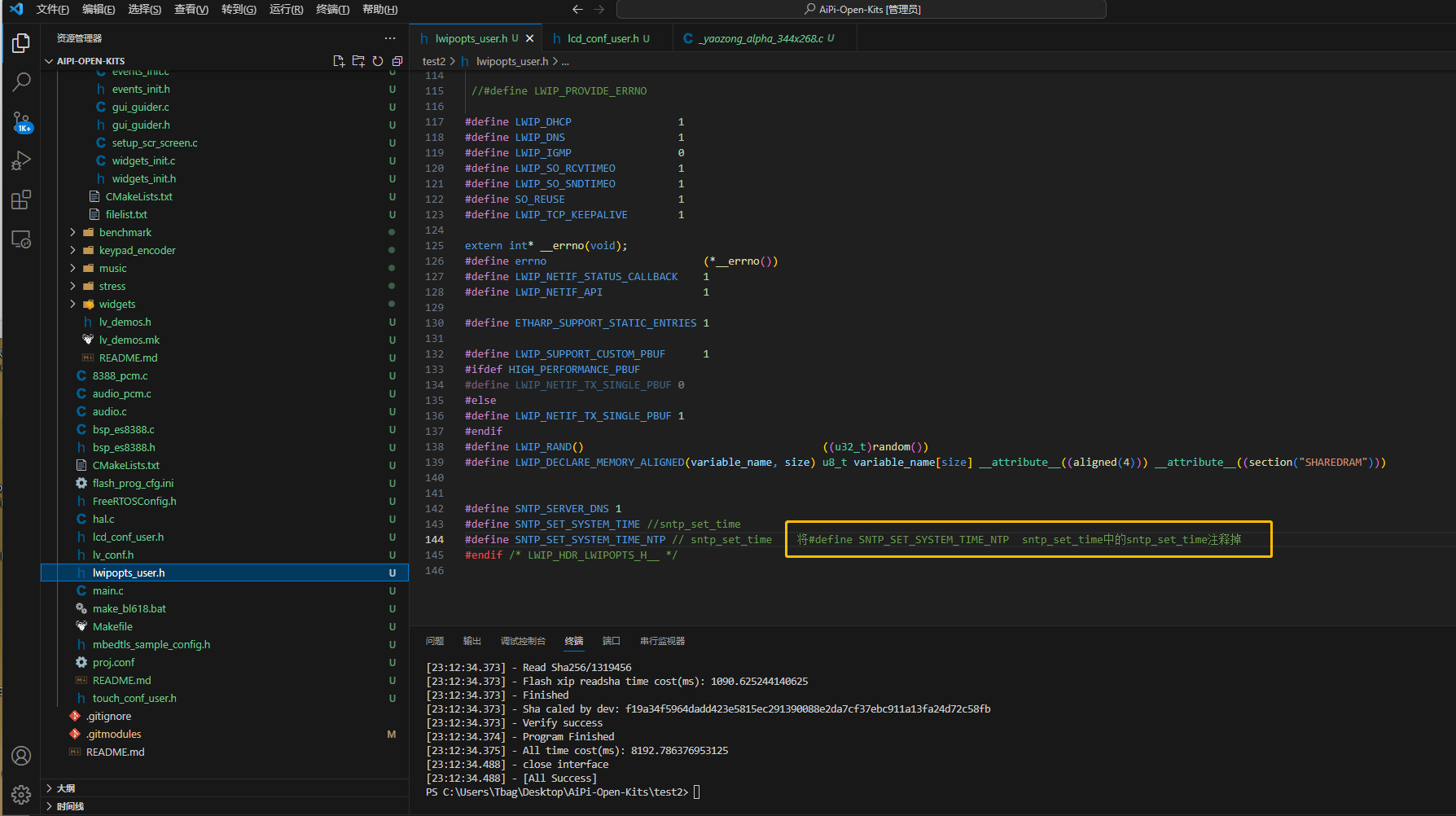Create a new file in explorer
This screenshot has width=1456, height=816.
339,61
